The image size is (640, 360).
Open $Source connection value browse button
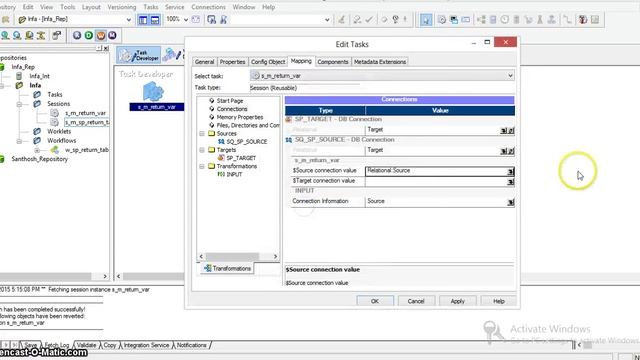pos(510,171)
